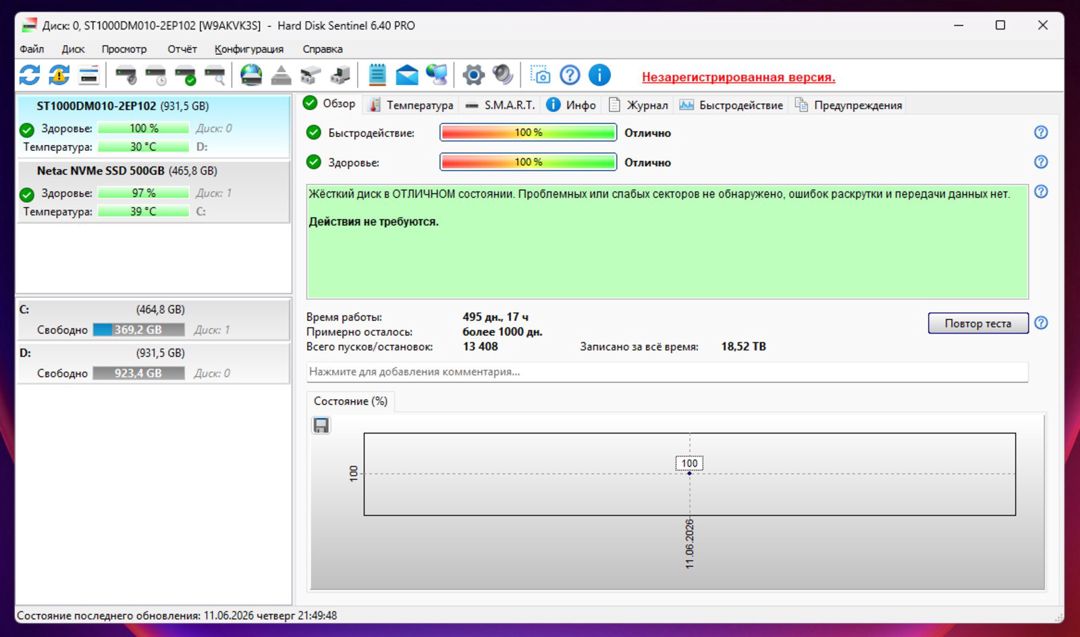Click the 30 °C temperature bar
1080x637 pixels.
click(143, 147)
